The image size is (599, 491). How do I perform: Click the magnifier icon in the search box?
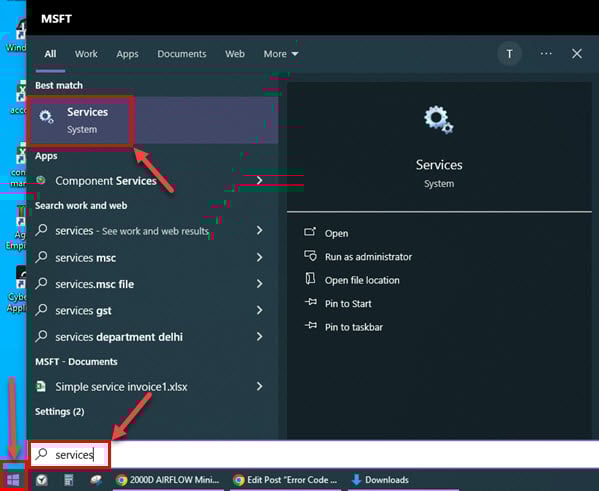click(x=41, y=454)
